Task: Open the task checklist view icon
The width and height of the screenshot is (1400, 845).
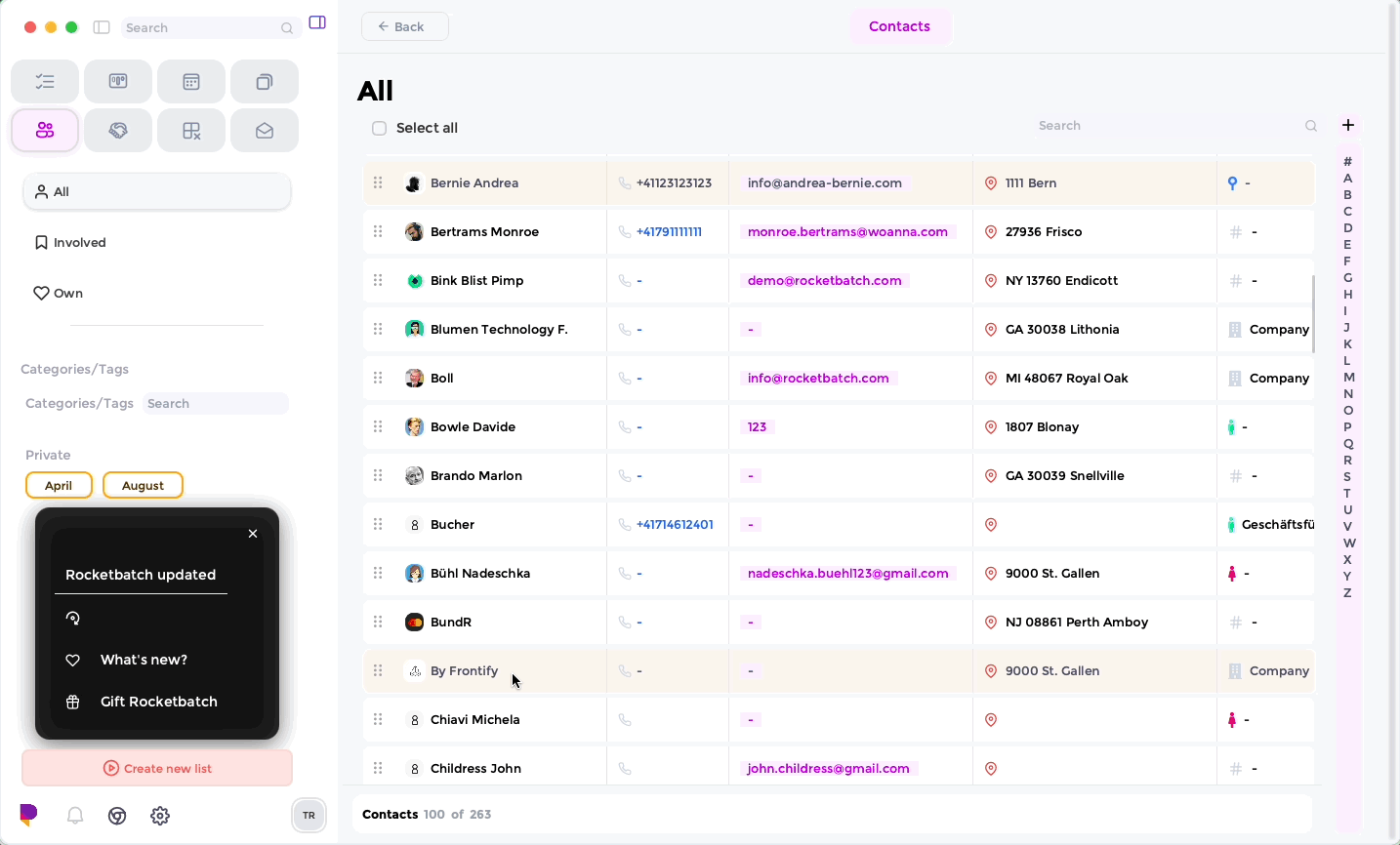Action: 45,82
